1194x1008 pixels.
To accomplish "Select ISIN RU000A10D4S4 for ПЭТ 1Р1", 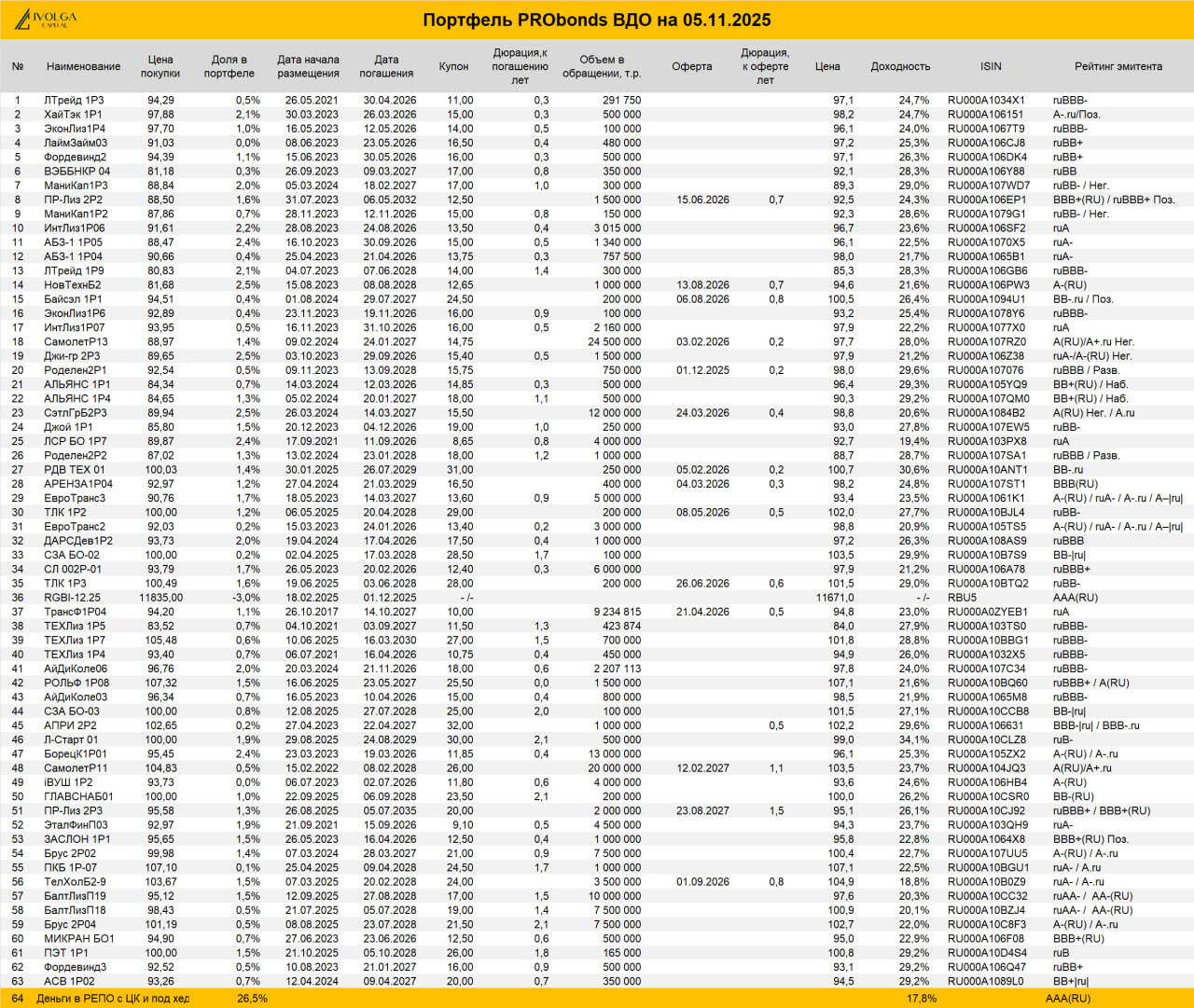I will (x=987, y=953).
